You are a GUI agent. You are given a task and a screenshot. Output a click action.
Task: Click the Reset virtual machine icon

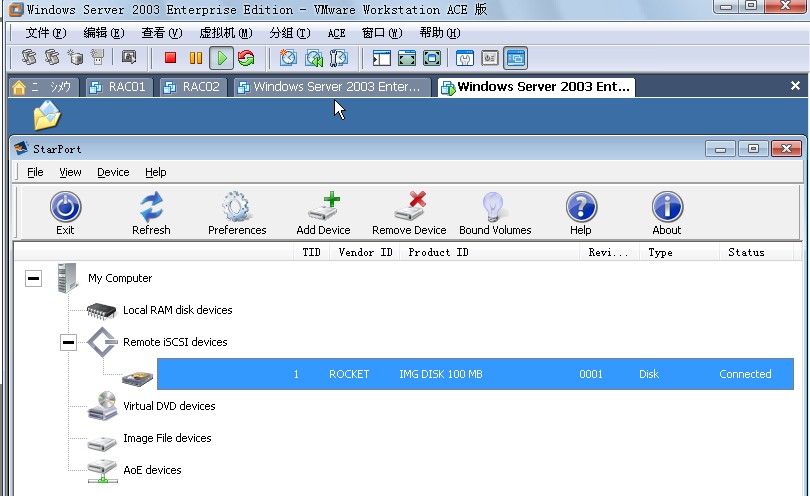pyautogui.click(x=246, y=58)
